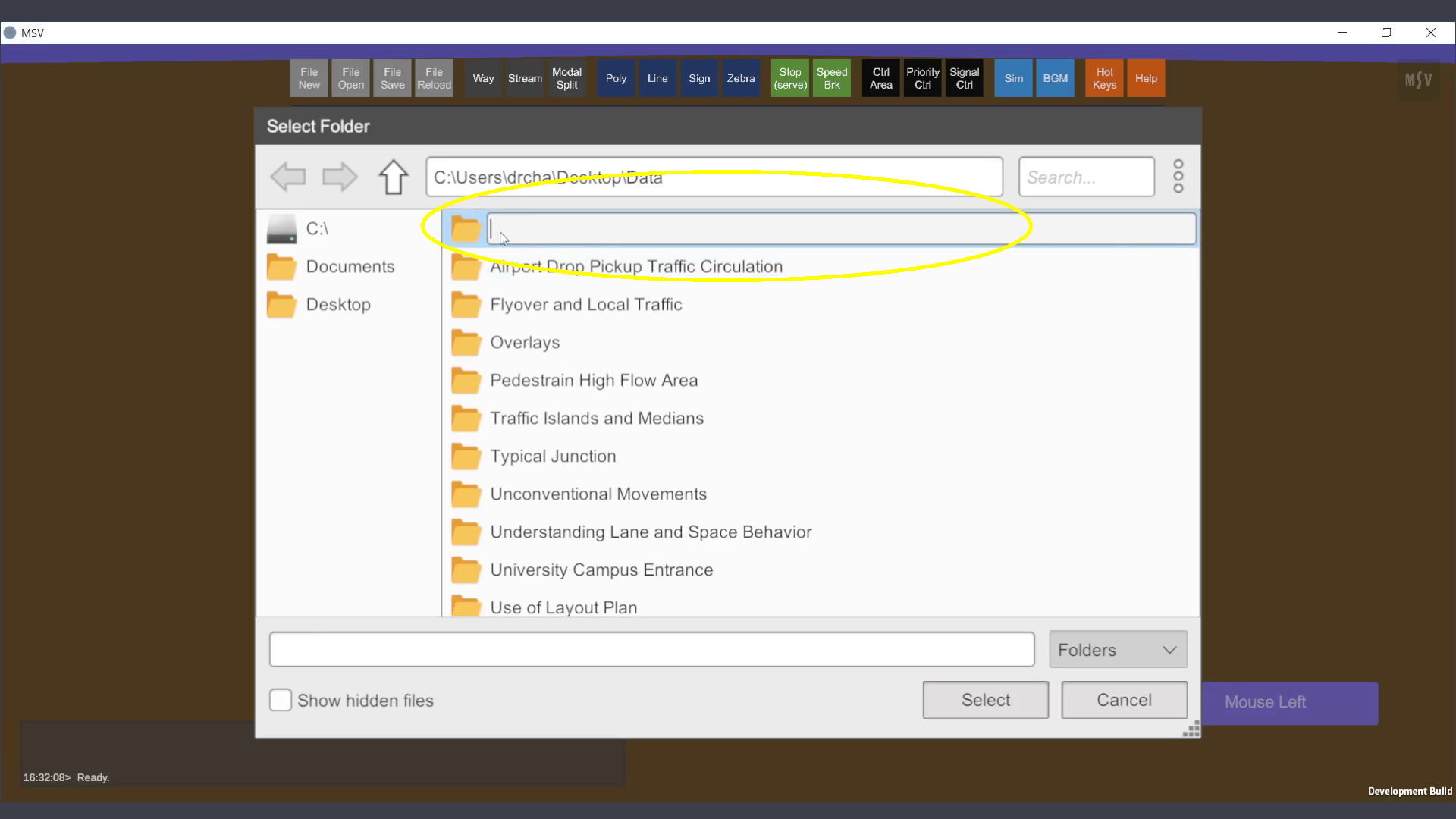Image resolution: width=1456 pixels, height=819 pixels.
Task: Click the Search field
Action: pyautogui.click(x=1085, y=177)
